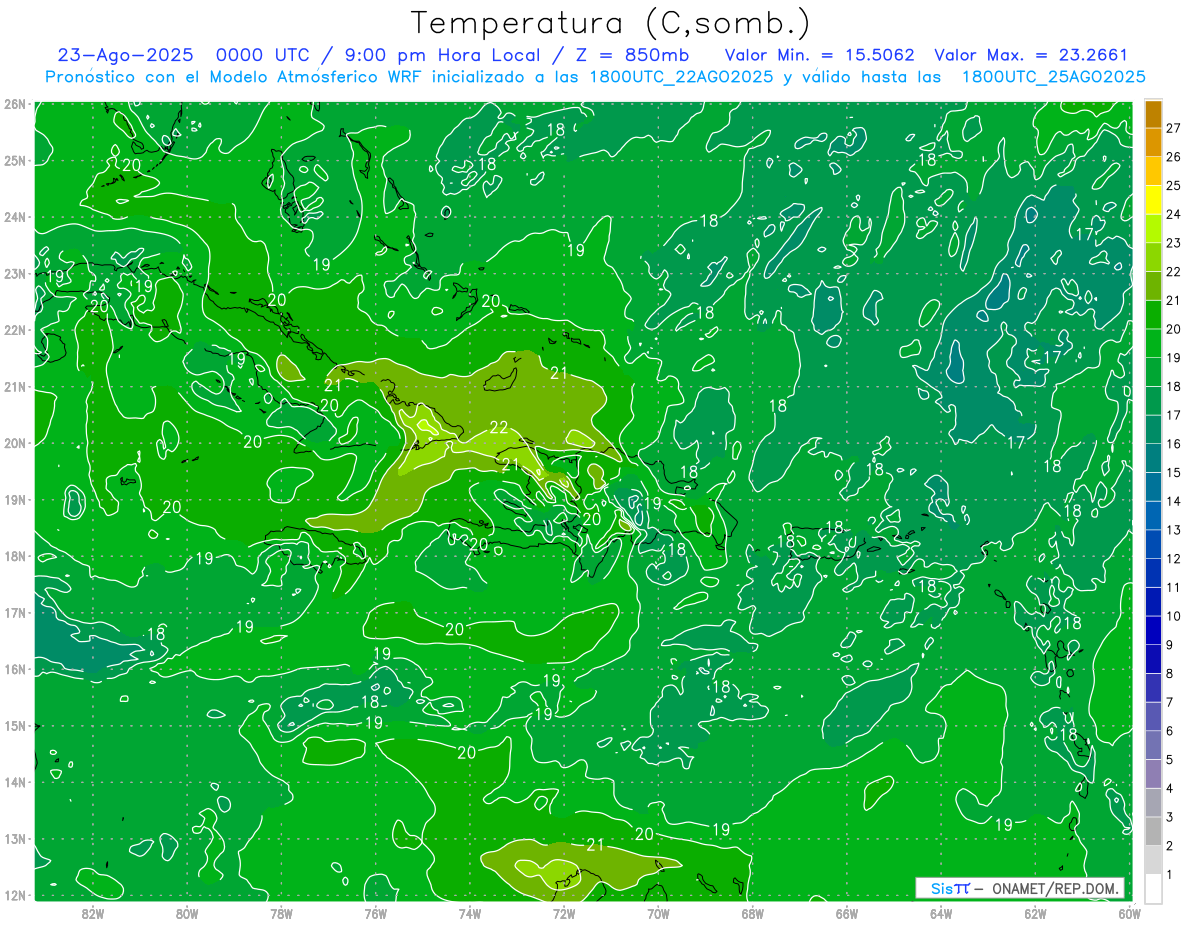Viewport: 1200px width, 927px height.
Task: Click the '22N' latitude label
Action: pos(14,330)
